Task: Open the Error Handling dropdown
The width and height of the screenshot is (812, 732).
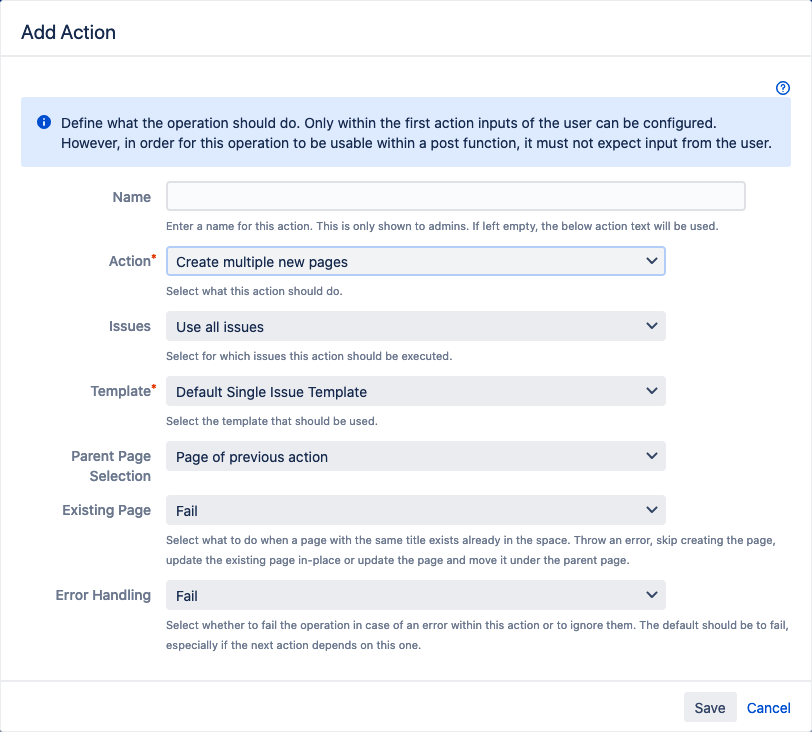Action: click(415, 595)
